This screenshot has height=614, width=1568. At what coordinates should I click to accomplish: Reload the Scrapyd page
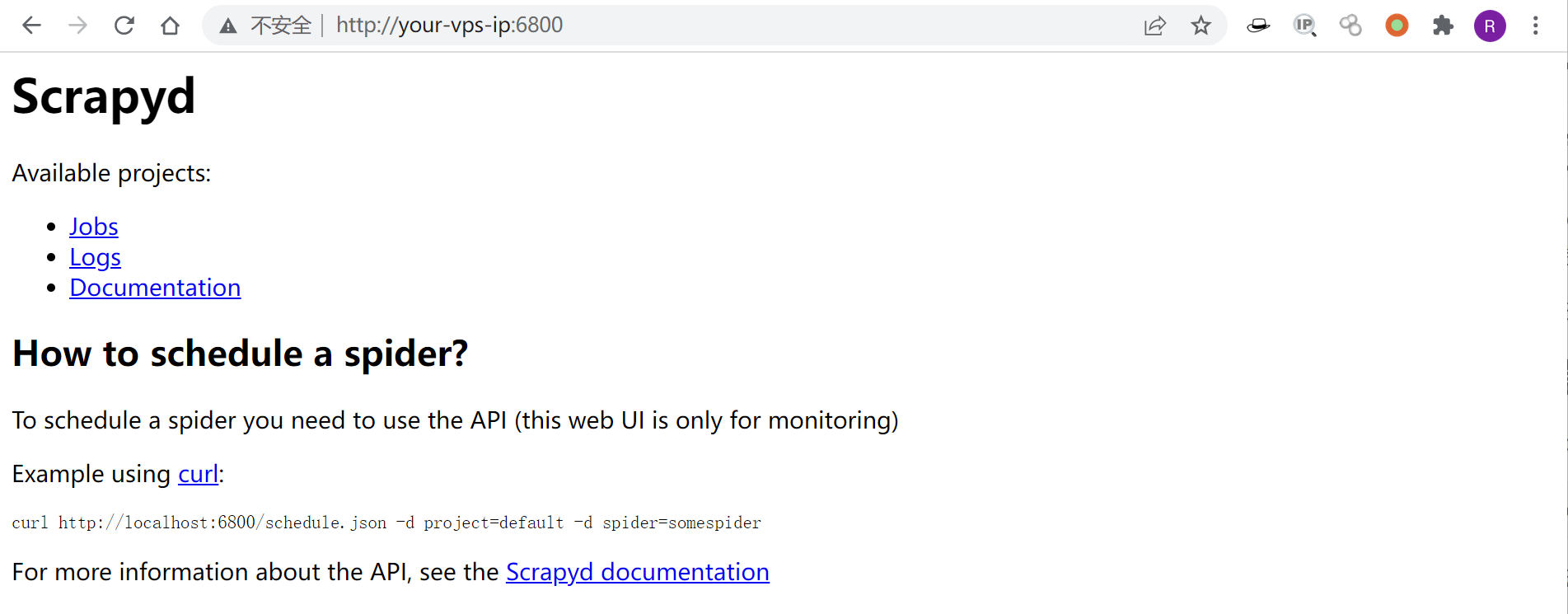click(x=124, y=26)
